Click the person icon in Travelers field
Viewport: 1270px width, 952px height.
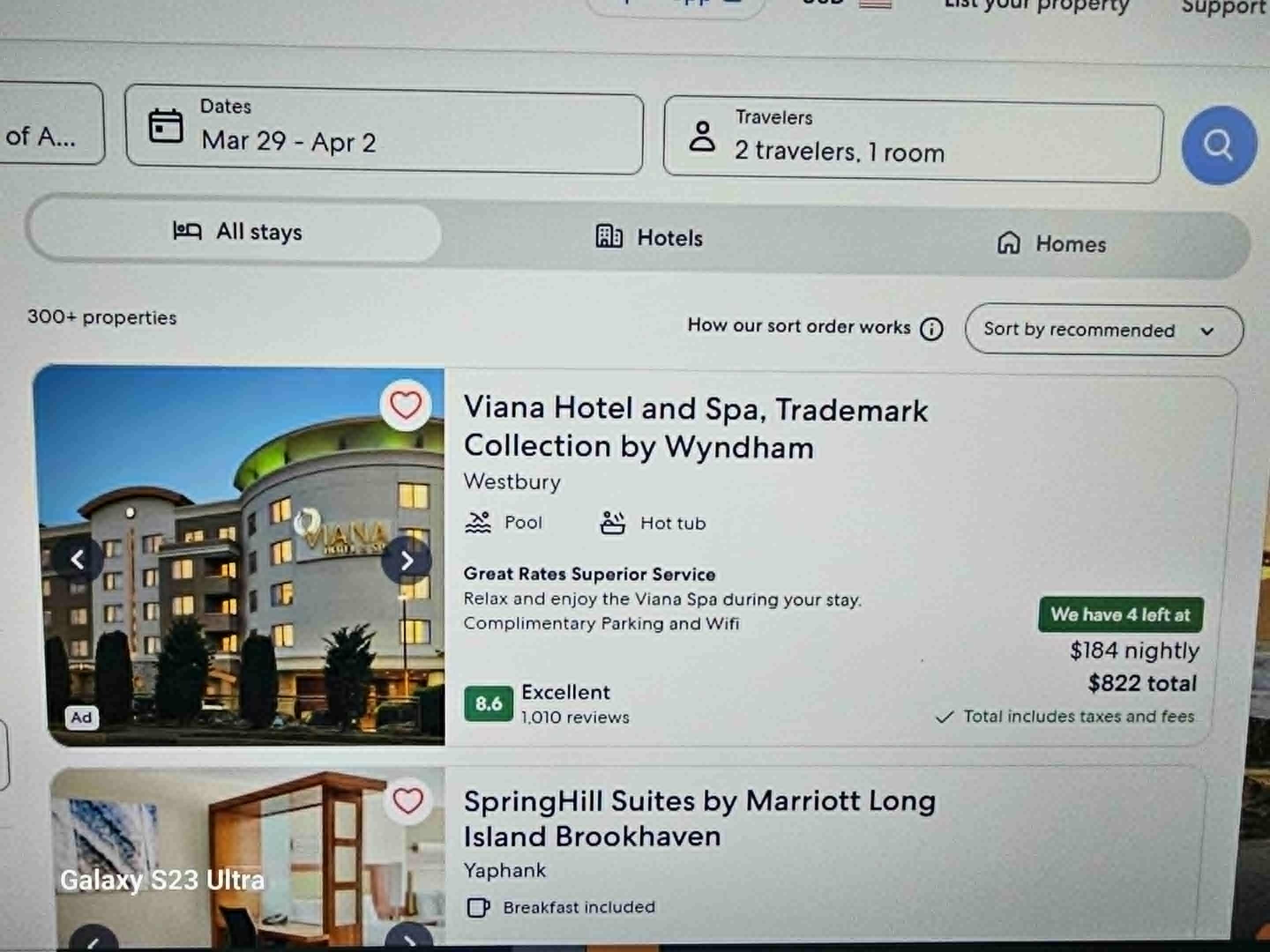click(702, 137)
